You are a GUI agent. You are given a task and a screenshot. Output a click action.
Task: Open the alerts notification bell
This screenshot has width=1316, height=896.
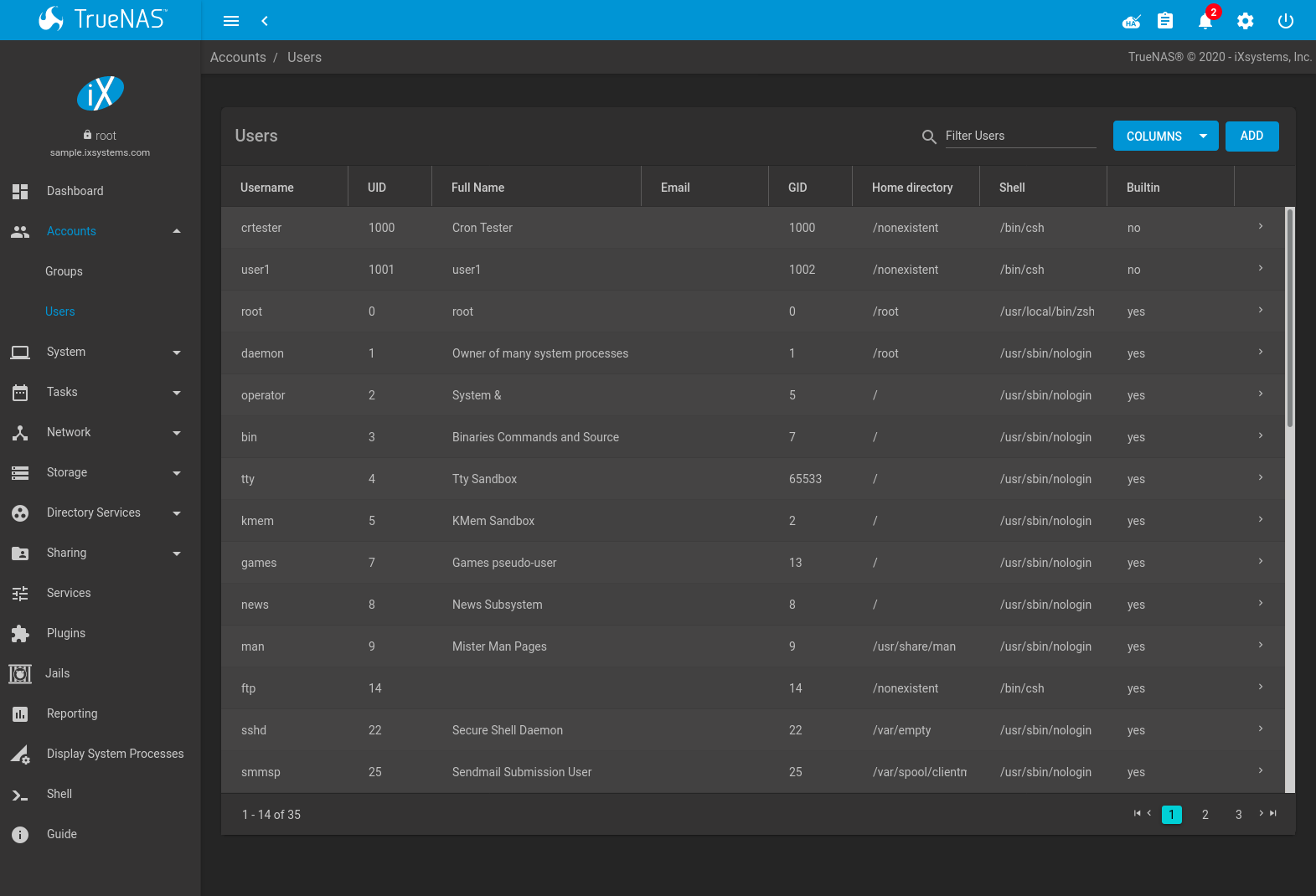(x=1205, y=21)
